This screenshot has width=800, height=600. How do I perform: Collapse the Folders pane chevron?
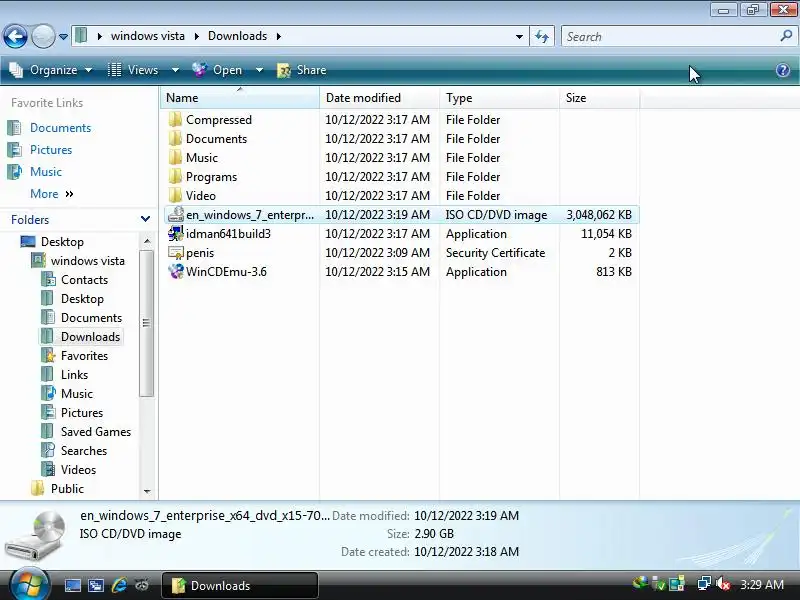click(145, 219)
